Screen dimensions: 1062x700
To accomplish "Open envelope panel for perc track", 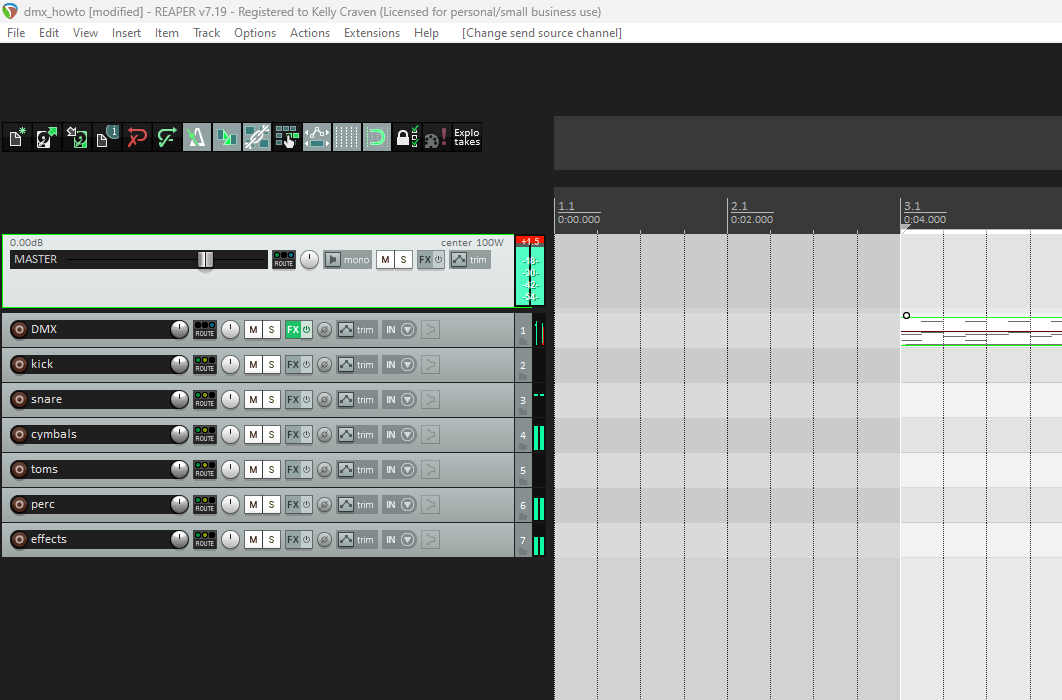I will [x=345, y=504].
